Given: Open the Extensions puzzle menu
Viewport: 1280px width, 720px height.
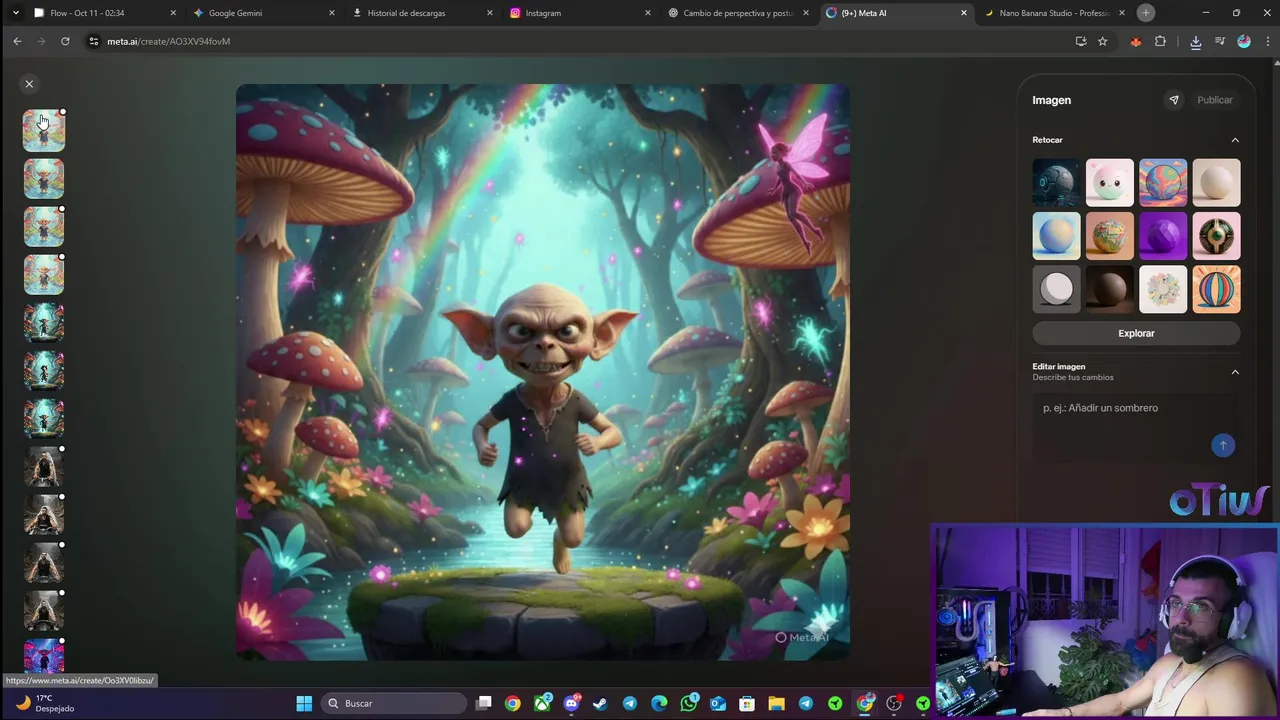Looking at the screenshot, I should (1160, 41).
